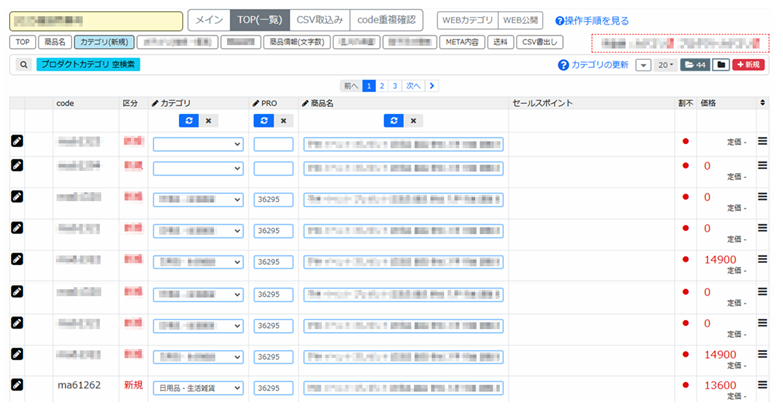Switch to the CSV取込み tab
The image size is (783, 420).
(x=319, y=20)
